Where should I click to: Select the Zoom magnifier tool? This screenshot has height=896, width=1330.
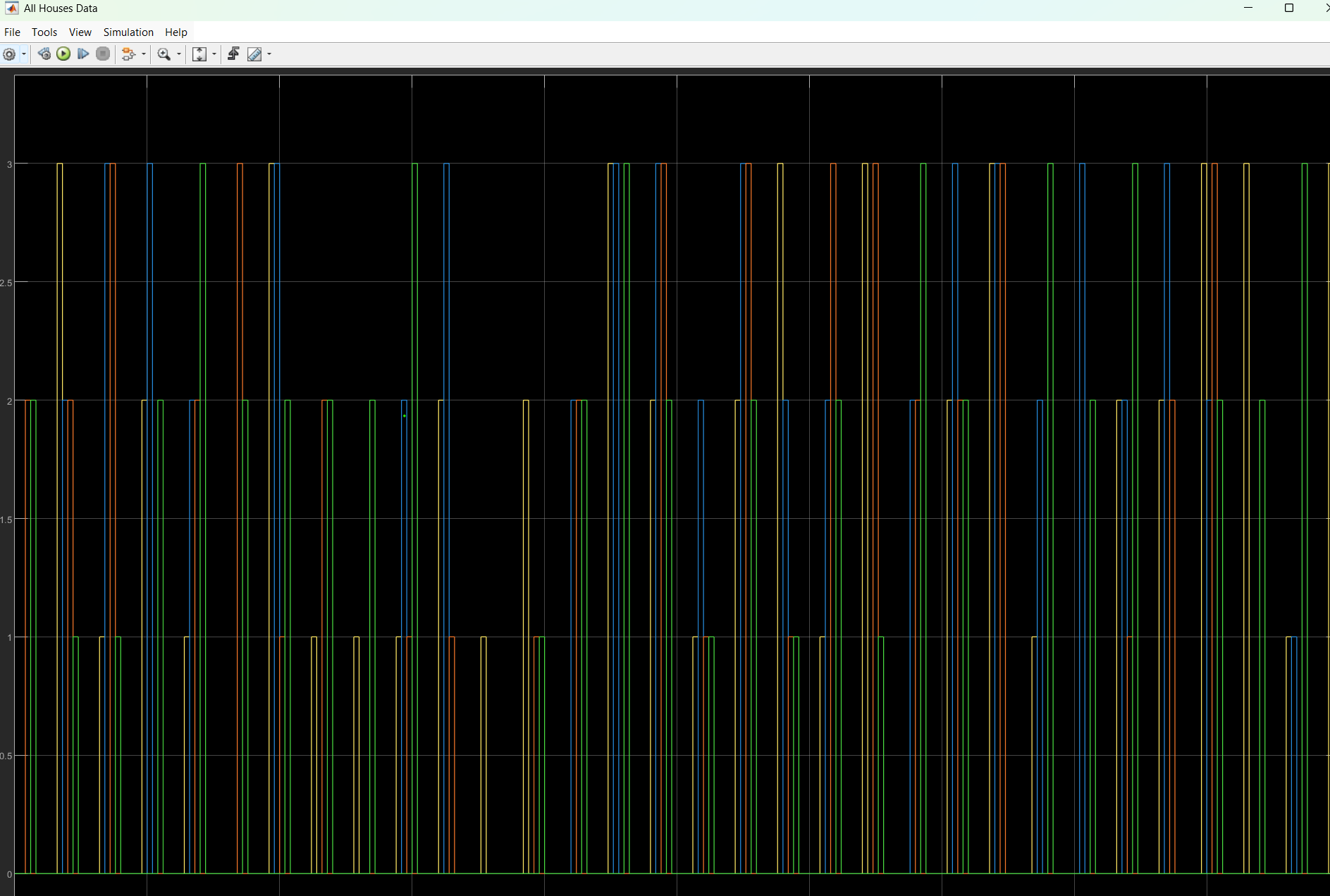pyautogui.click(x=164, y=54)
